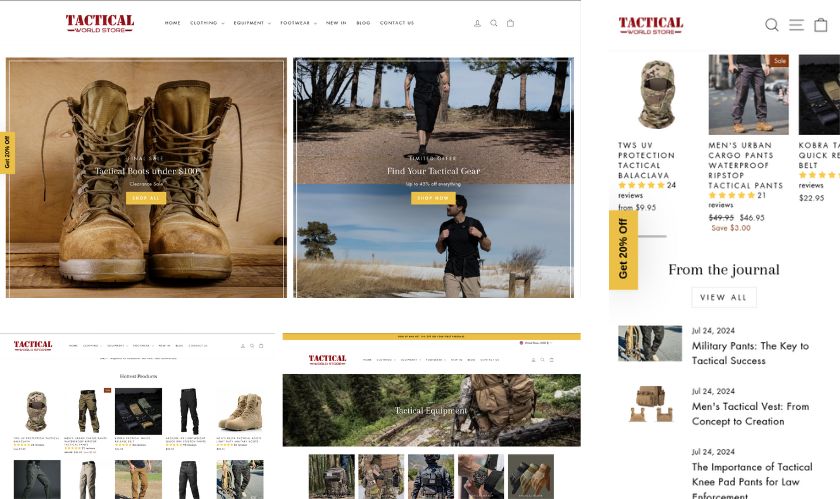Open TWS UV Protection Balaclava product image
Viewport: 840px width, 499px height.
tap(650, 94)
